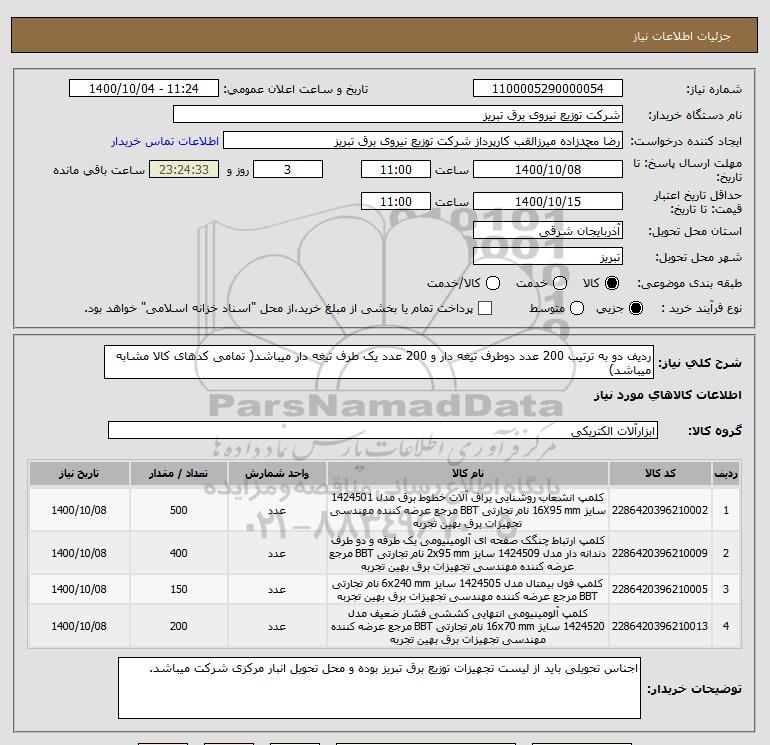Click quantity 400 in row 2
Image resolution: width=770 pixels, height=745 pixels.
click(x=178, y=553)
